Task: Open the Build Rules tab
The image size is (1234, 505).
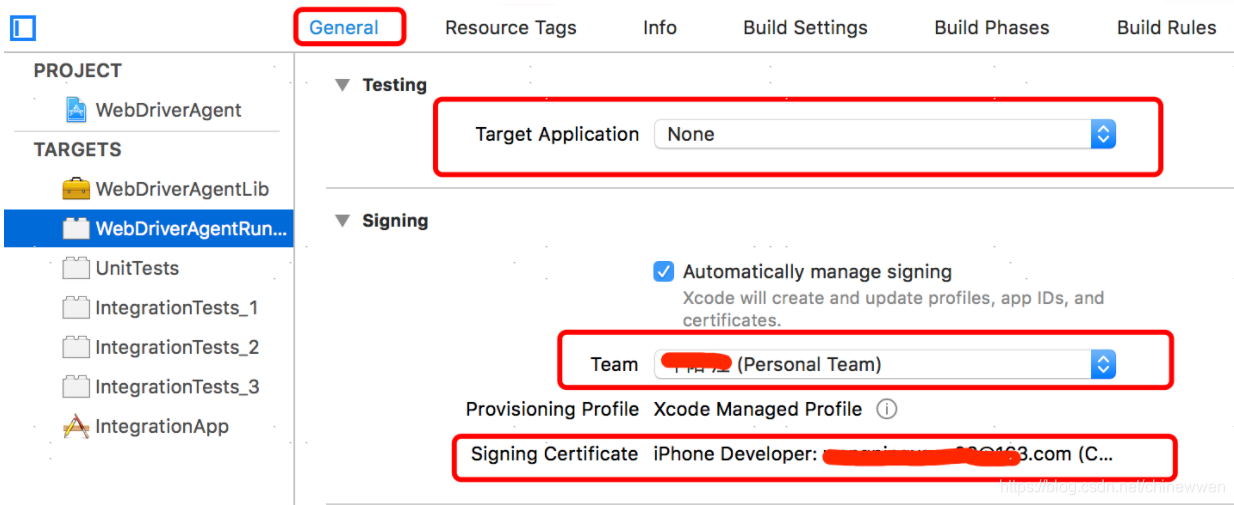Action: click(x=1167, y=28)
